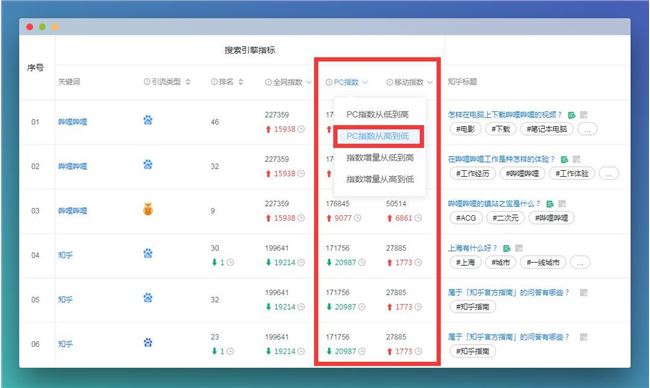Click the green edit icon after 上海有什么好
The width and height of the screenshot is (650, 388).
(507, 248)
